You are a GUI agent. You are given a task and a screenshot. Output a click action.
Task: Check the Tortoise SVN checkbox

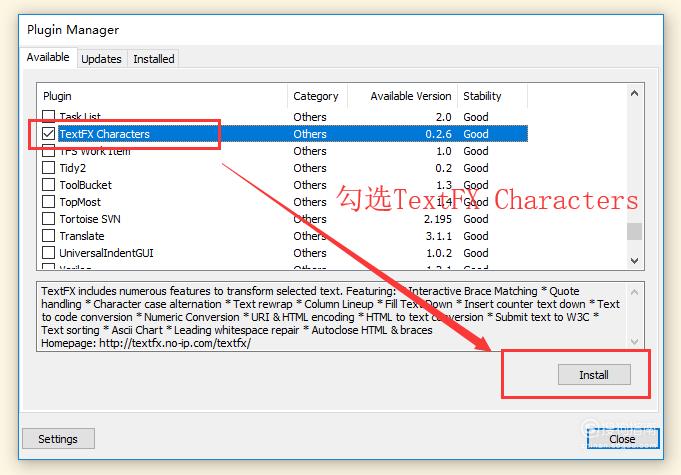[x=48, y=218]
